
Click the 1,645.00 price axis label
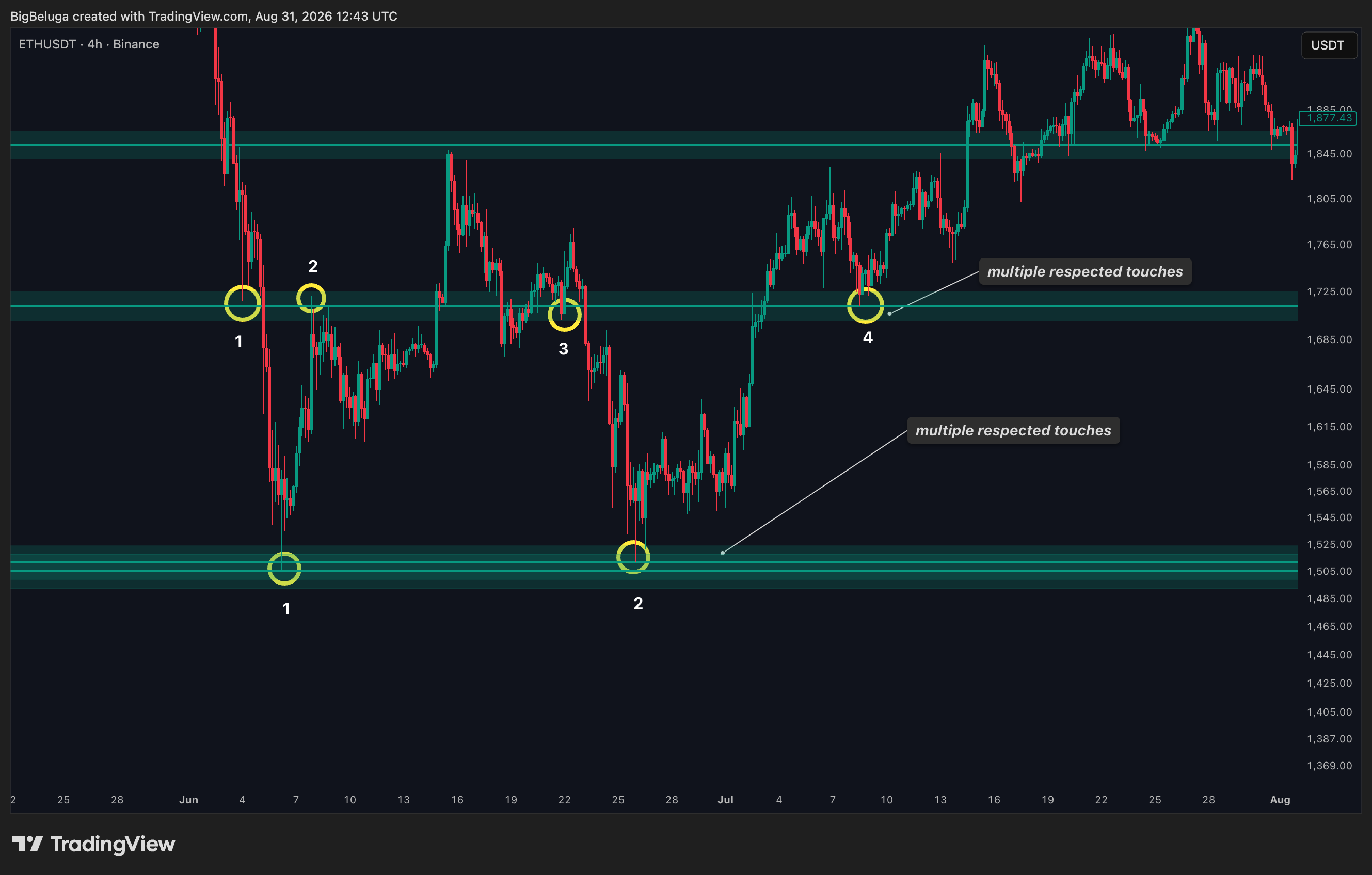click(1329, 389)
